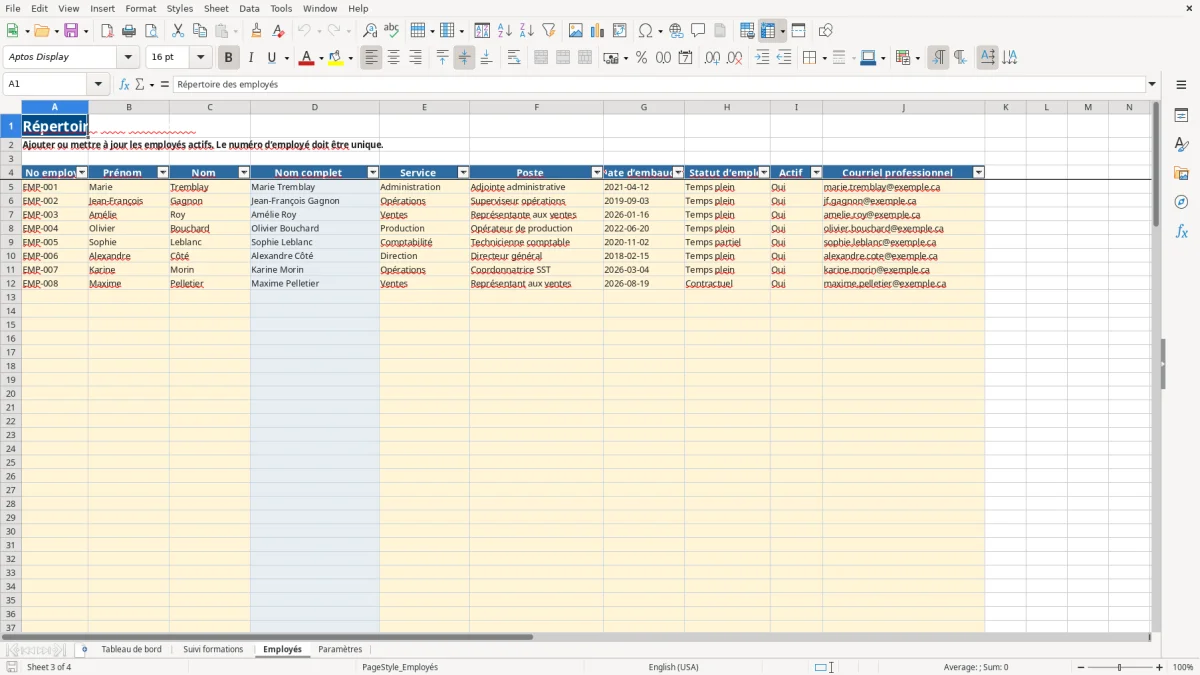Increase the cell indent
The height and width of the screenshot is (675, 1200).
point(762,58)
